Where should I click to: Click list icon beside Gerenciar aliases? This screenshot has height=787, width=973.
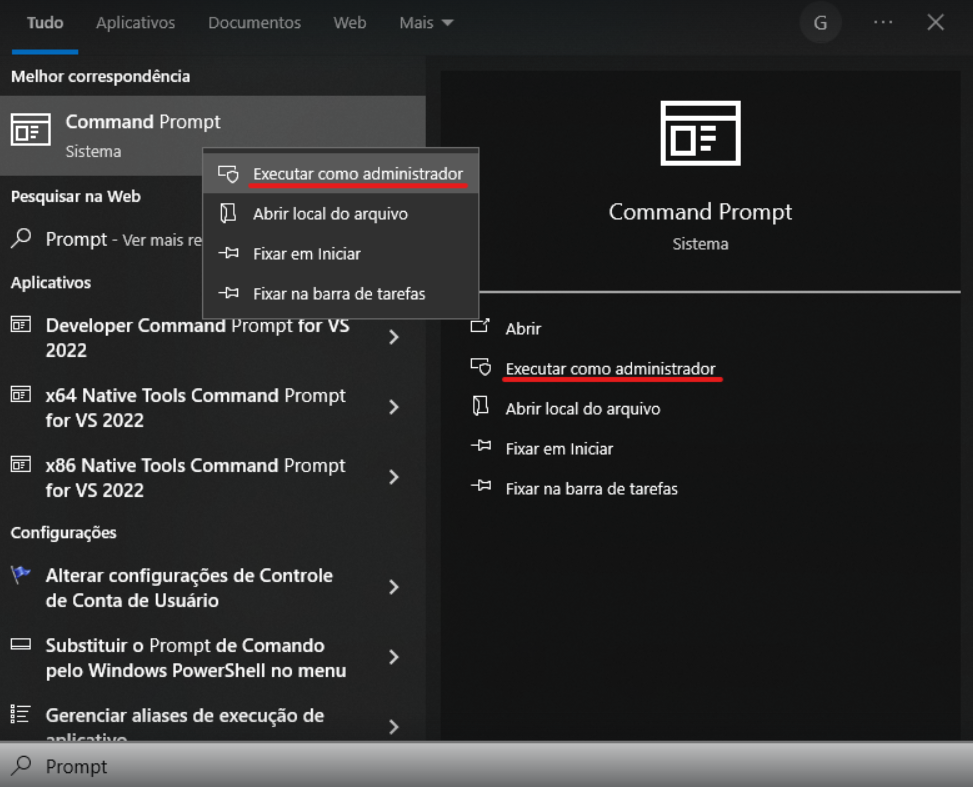coord(20,714)
